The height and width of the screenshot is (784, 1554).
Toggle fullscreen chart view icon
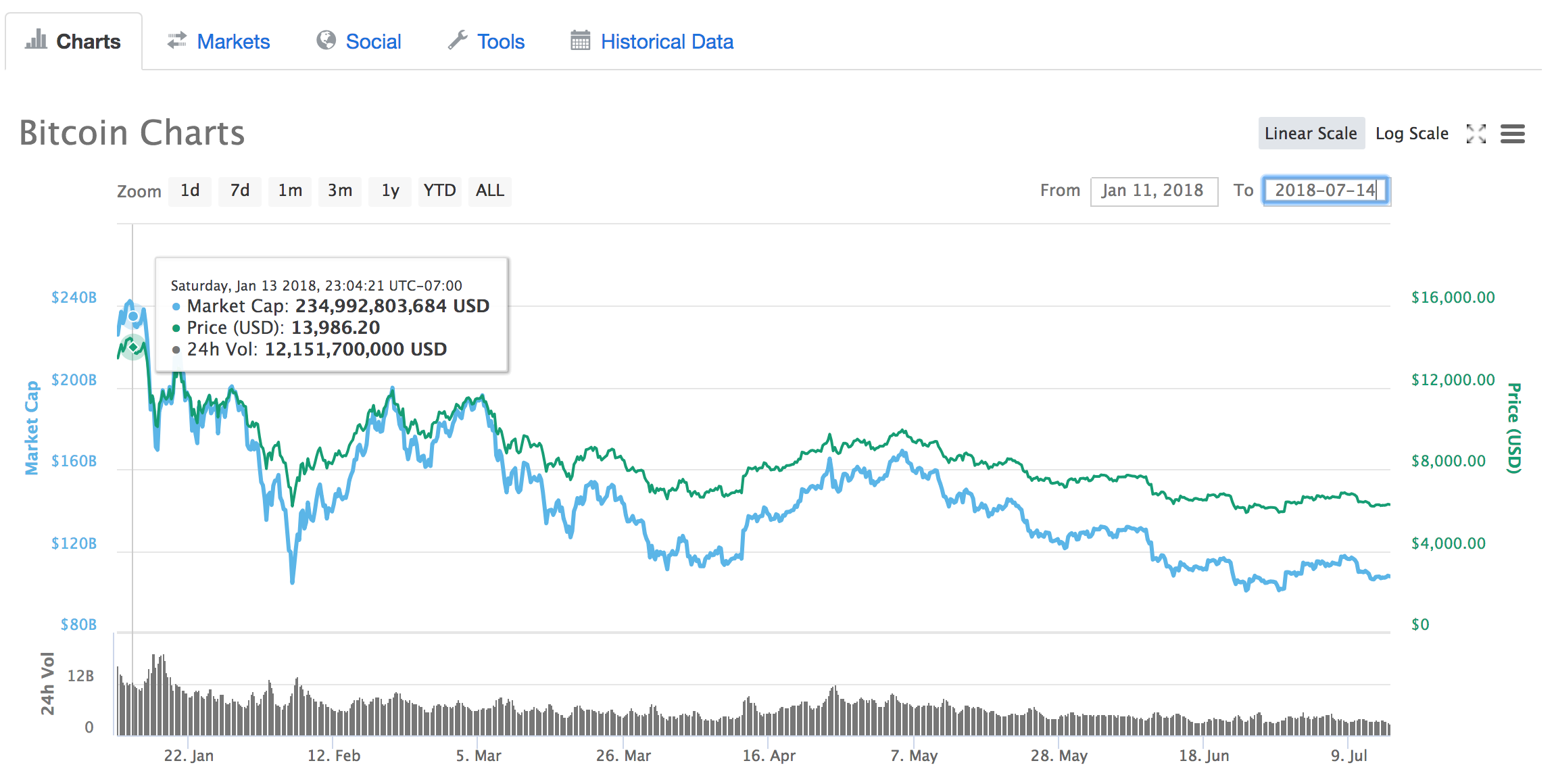pos(1476,134)
